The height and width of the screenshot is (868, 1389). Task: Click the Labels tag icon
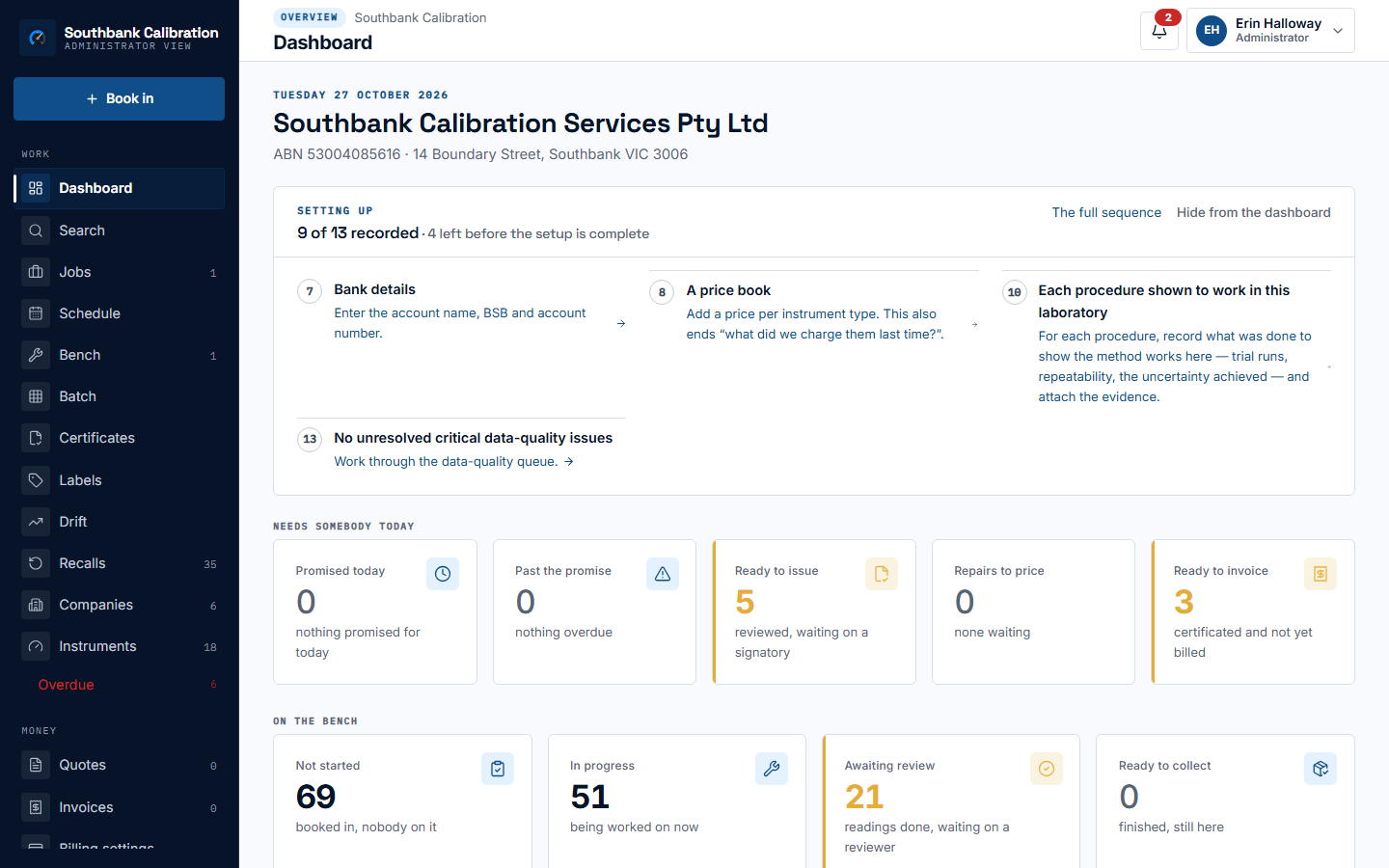click(x=36, y=480)
